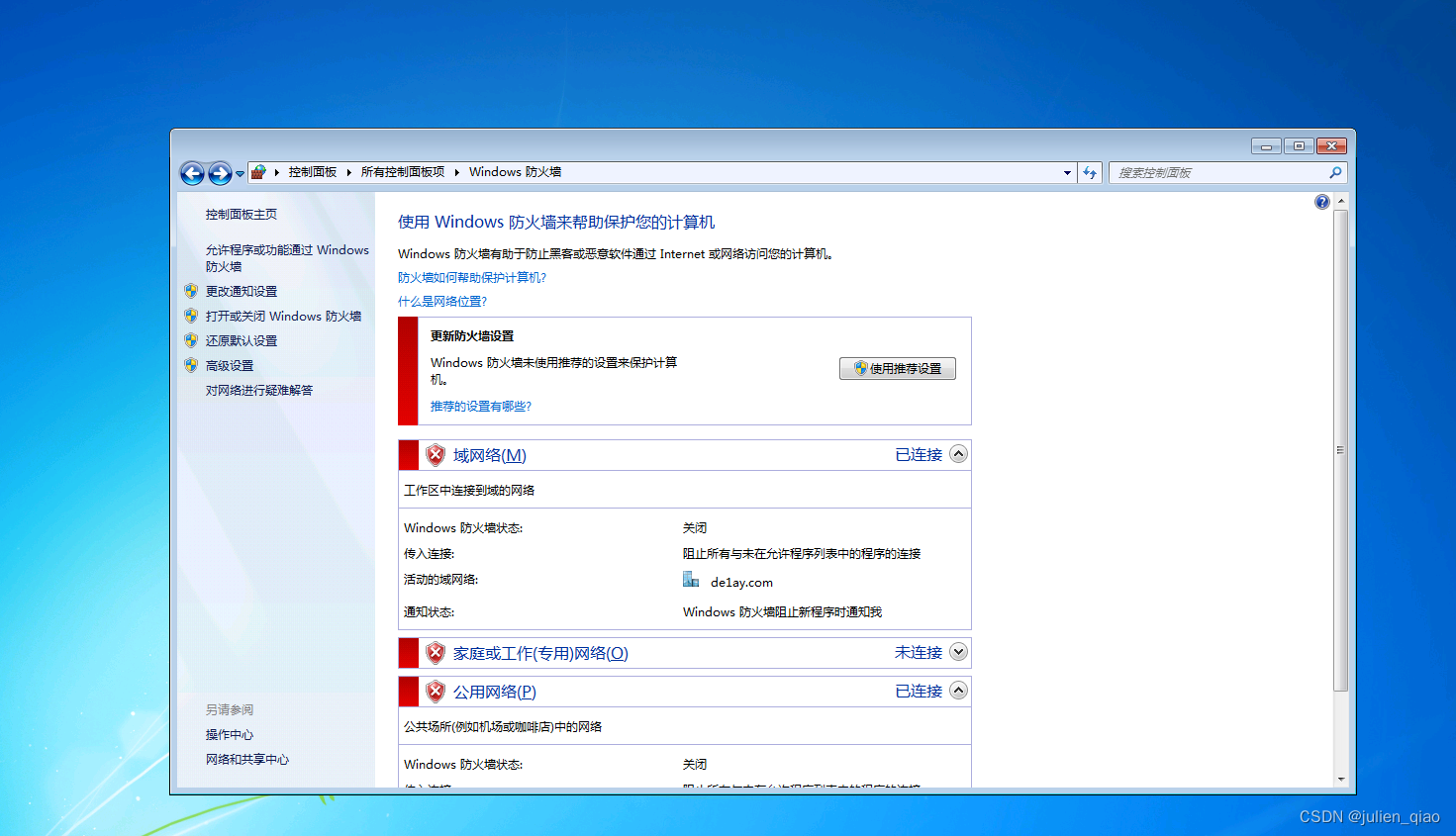Click scrollbar up arrow
1456x836 pixels.
pos(1341,201)
